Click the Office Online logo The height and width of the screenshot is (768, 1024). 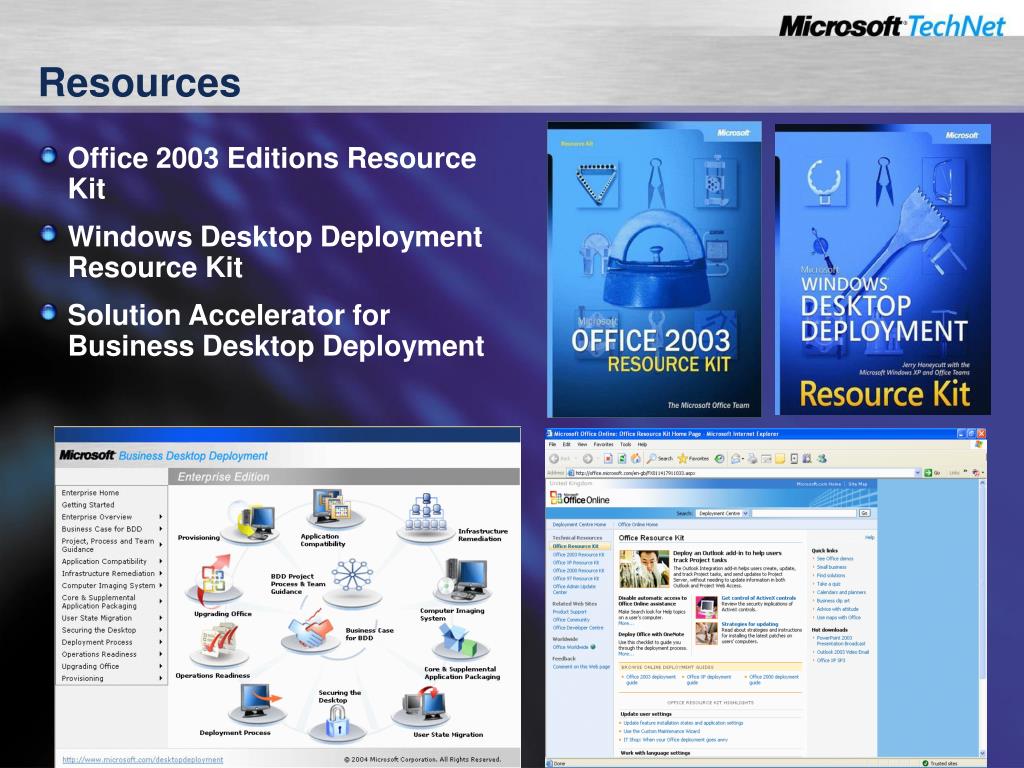click(x=579, y=498)
